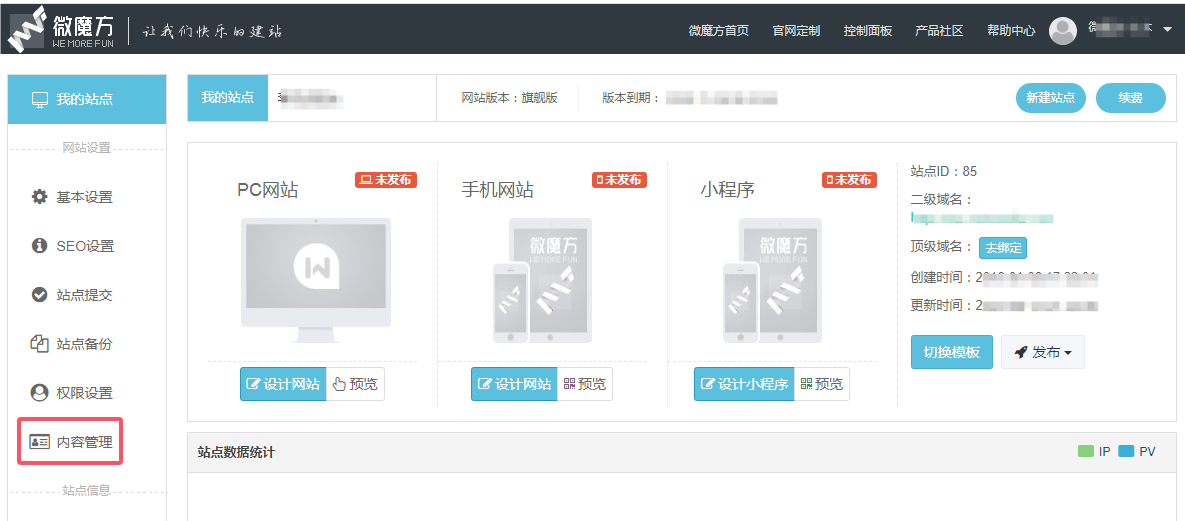Viewport: 1185px width, 521px height.
Task: Click the 小程序 未发布 status badge
Action: [x=849, y=180]
